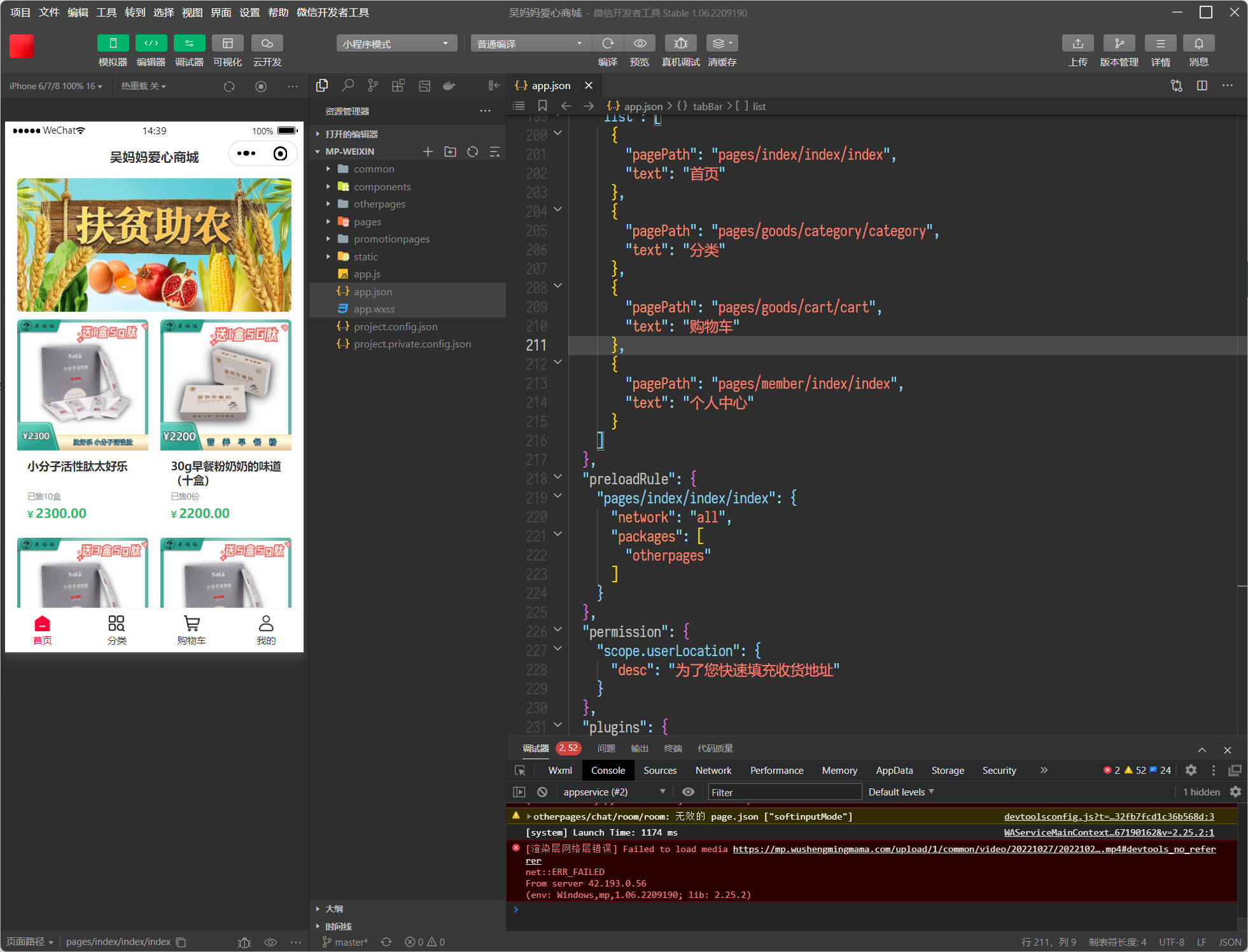Click the devtoolsconfig.js source link

point(1109,816)
